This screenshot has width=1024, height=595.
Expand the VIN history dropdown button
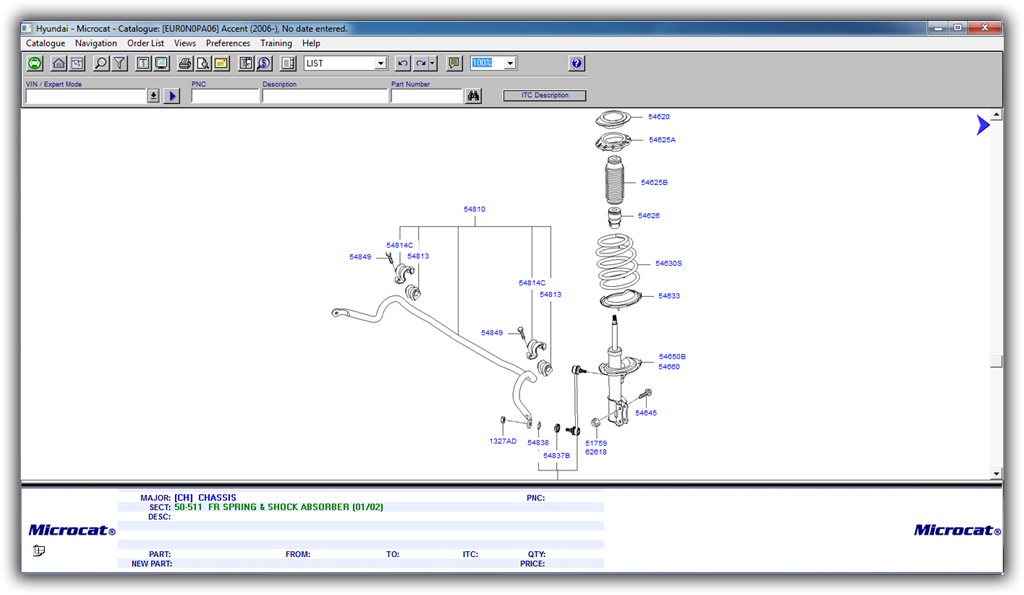tap(153, 96)
